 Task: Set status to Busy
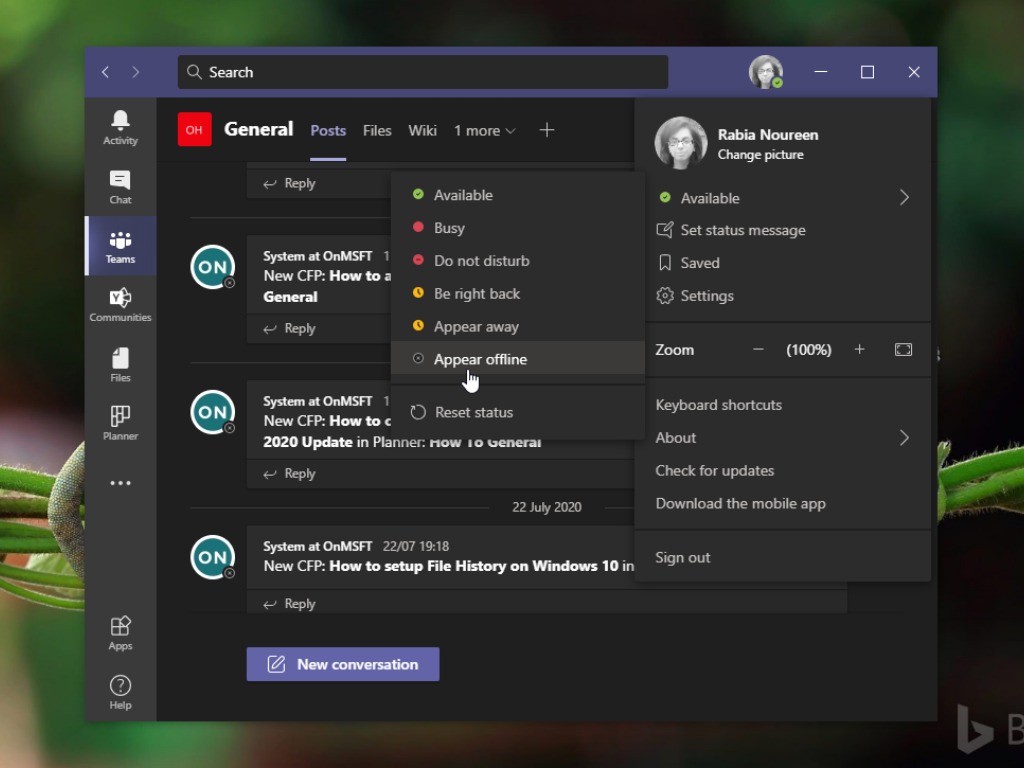click(449, 228)
